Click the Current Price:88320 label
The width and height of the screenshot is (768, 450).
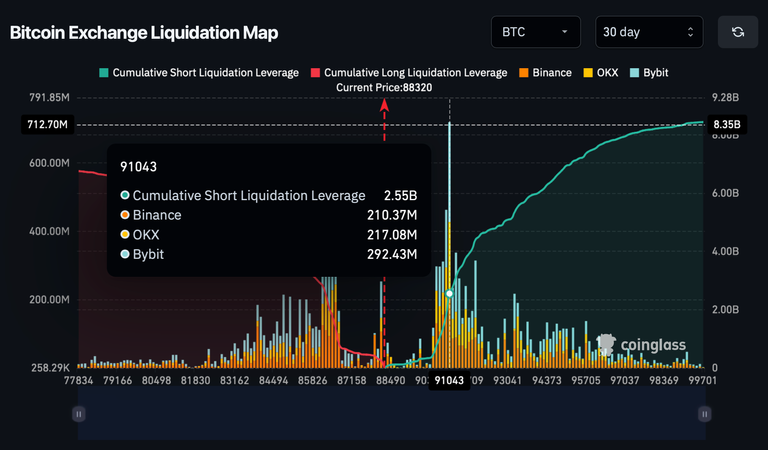coord(384,88)
